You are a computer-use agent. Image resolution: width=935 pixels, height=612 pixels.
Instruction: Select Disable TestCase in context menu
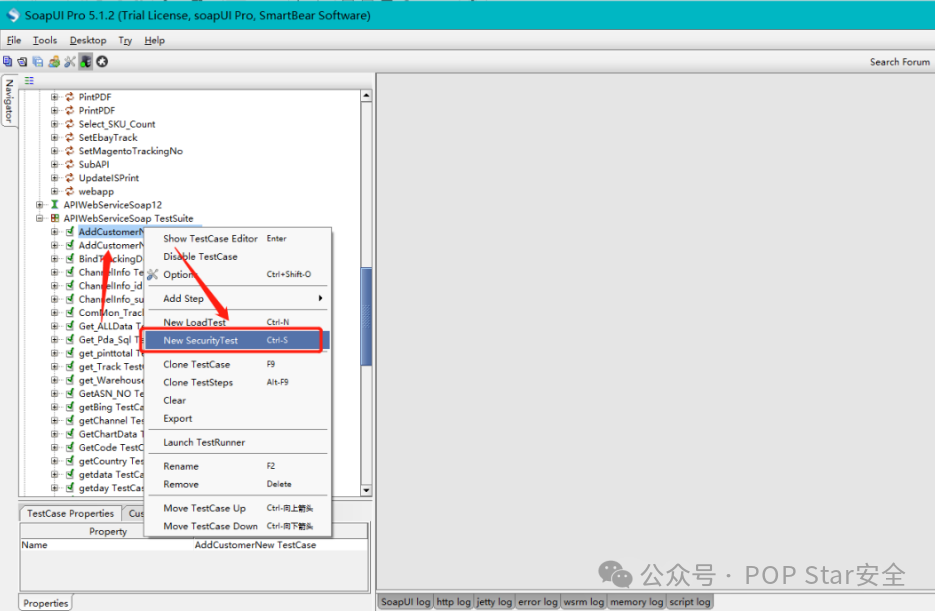pyautogui.click(x=237, y=256)
